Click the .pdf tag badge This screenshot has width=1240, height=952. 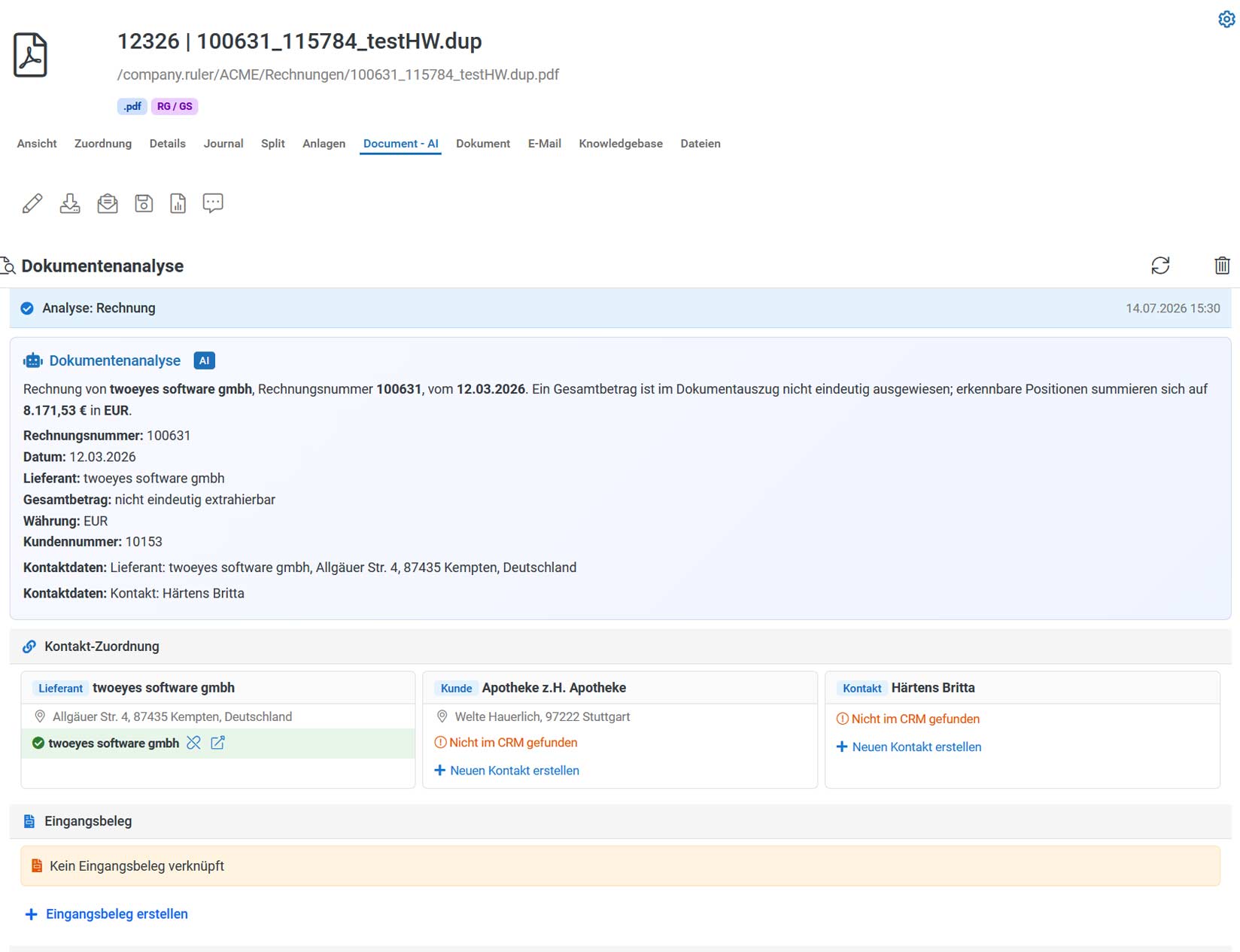(132, 106)
